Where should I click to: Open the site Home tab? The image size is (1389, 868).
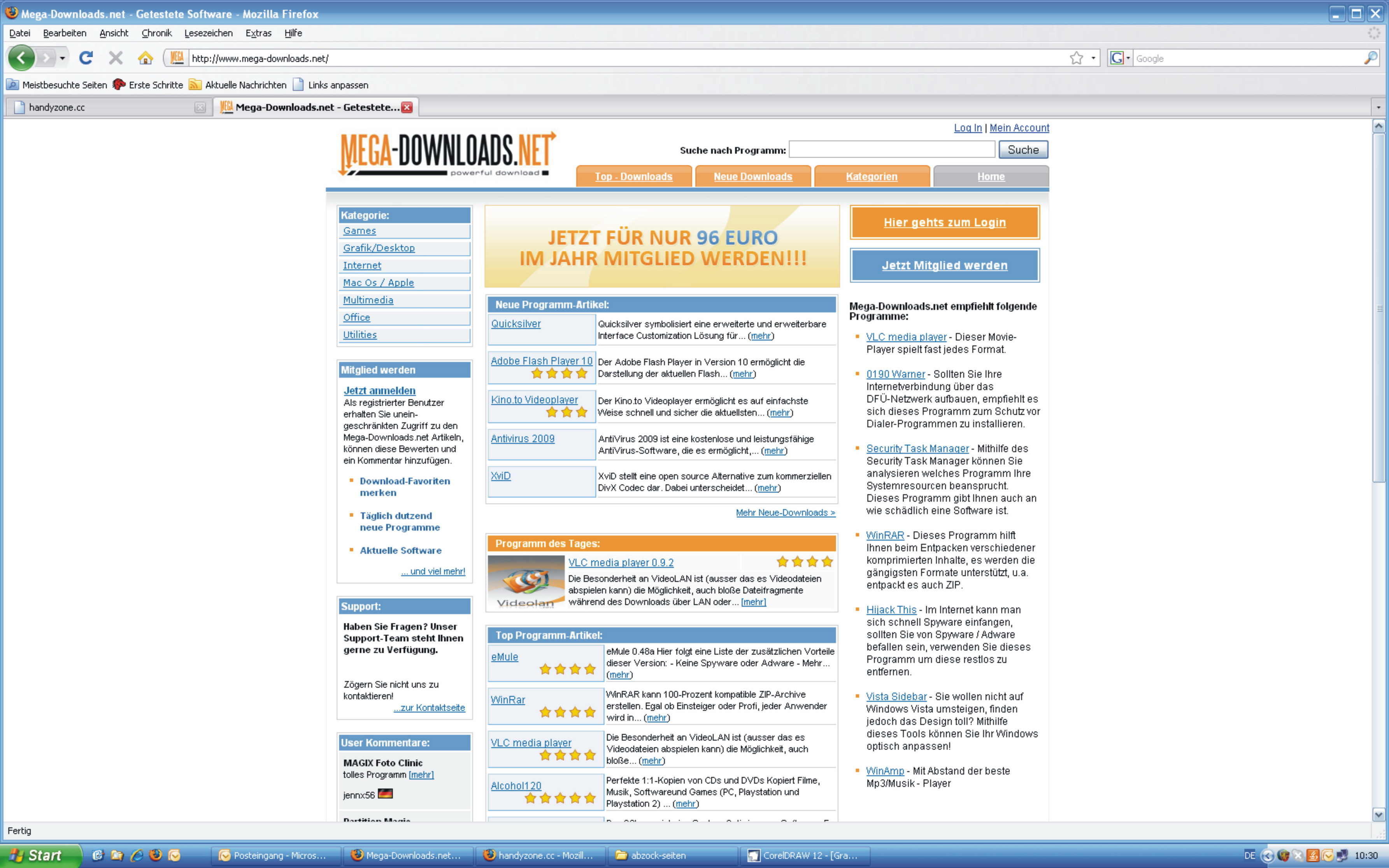991,176
